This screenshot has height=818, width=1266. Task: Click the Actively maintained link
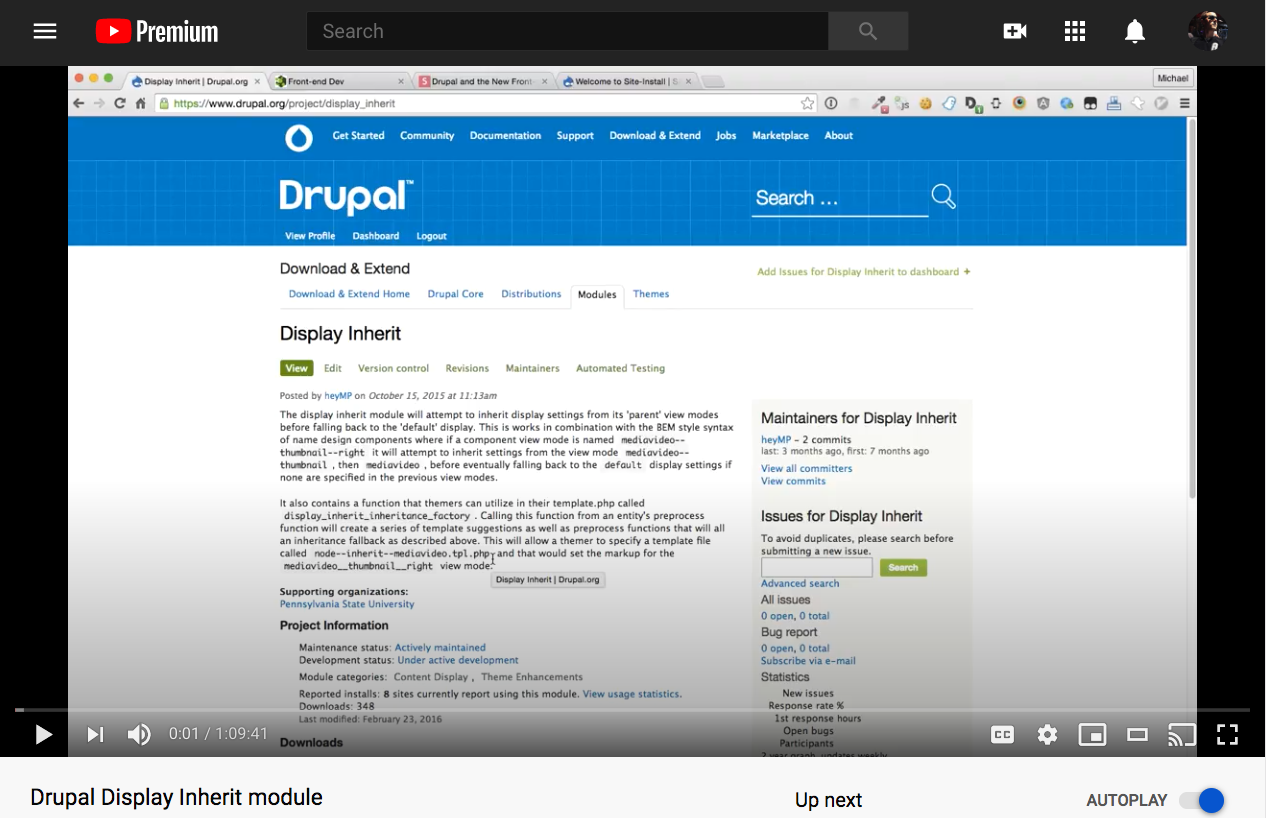(440, 648)
